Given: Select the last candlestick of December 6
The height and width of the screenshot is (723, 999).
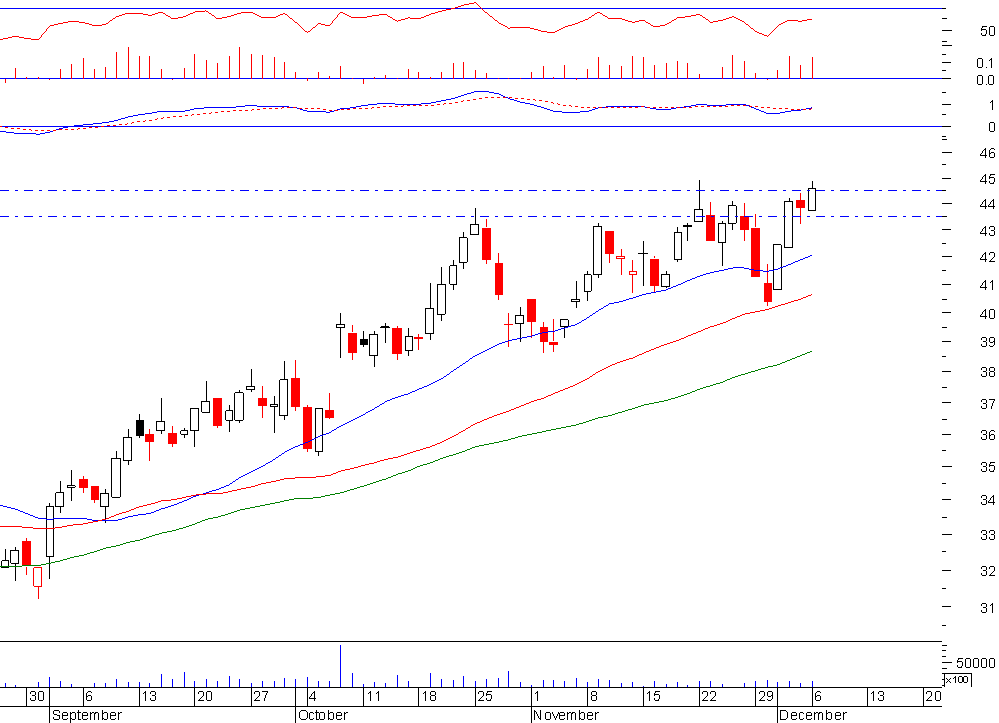Looking at the screenshot, I should coord(812,199).
